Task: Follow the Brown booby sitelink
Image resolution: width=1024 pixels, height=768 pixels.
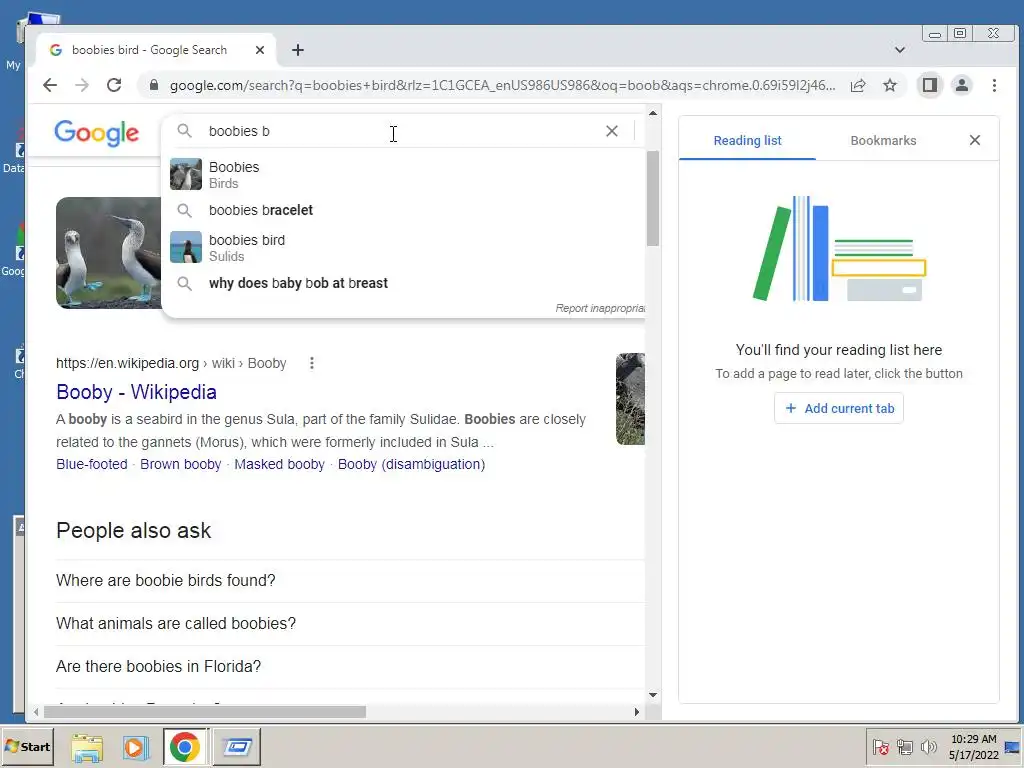Action: point(181,464)
